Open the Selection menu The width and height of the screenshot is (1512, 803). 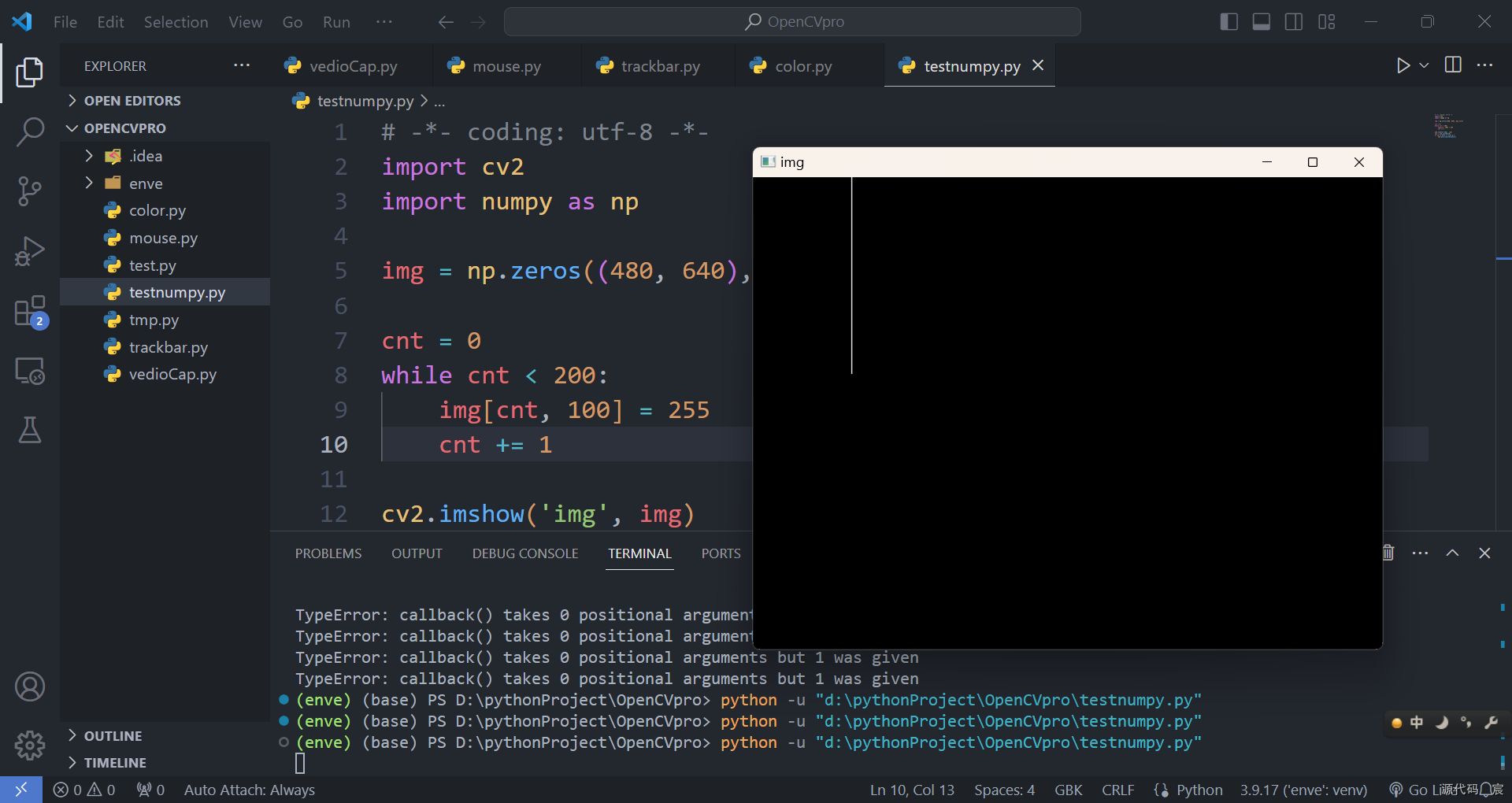pyautogui.click(x=176, y=22)
